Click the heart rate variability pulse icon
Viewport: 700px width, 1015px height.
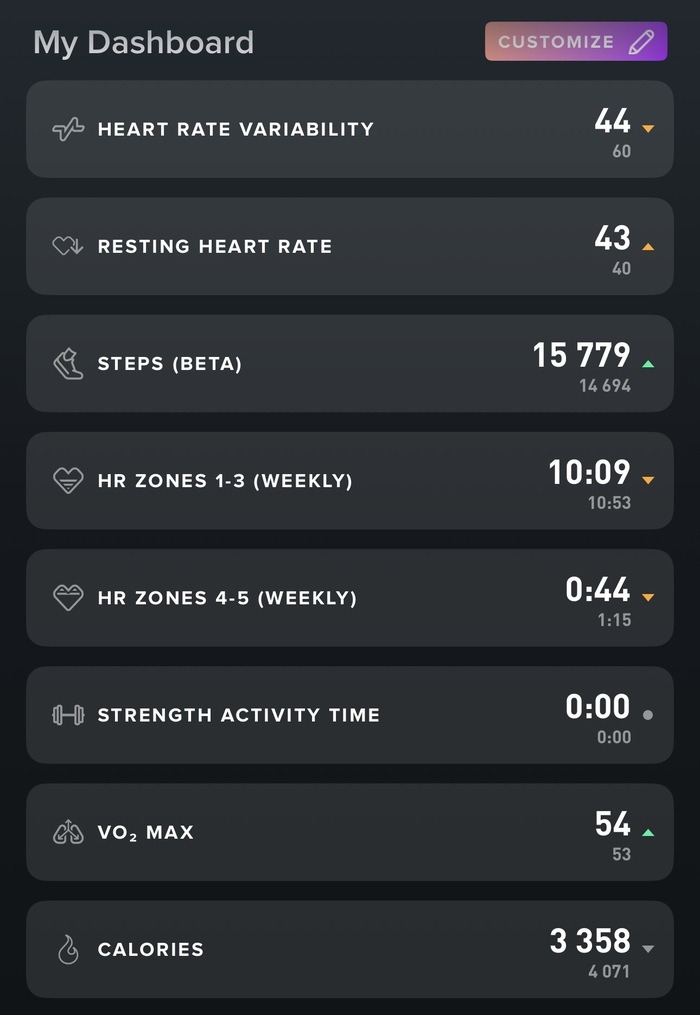point(68,129)
